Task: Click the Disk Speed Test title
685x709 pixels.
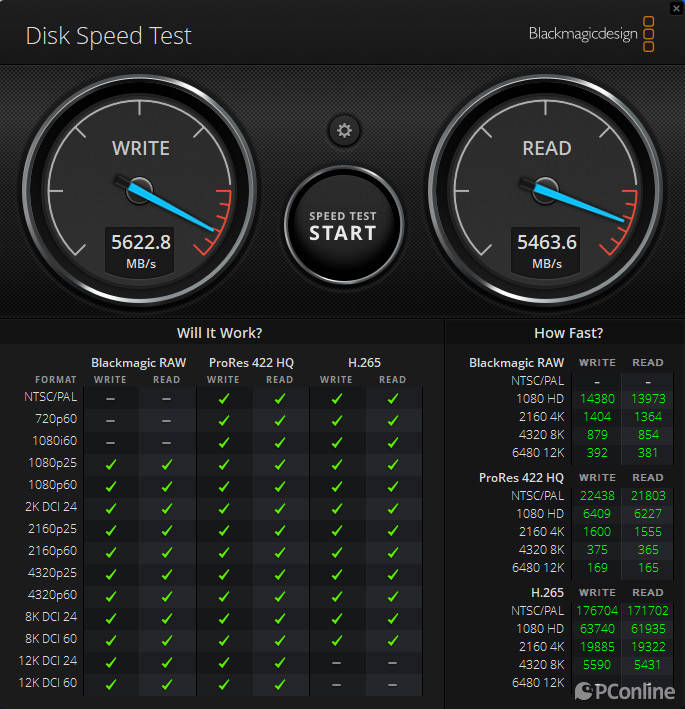Action: (x=108, y=37)
